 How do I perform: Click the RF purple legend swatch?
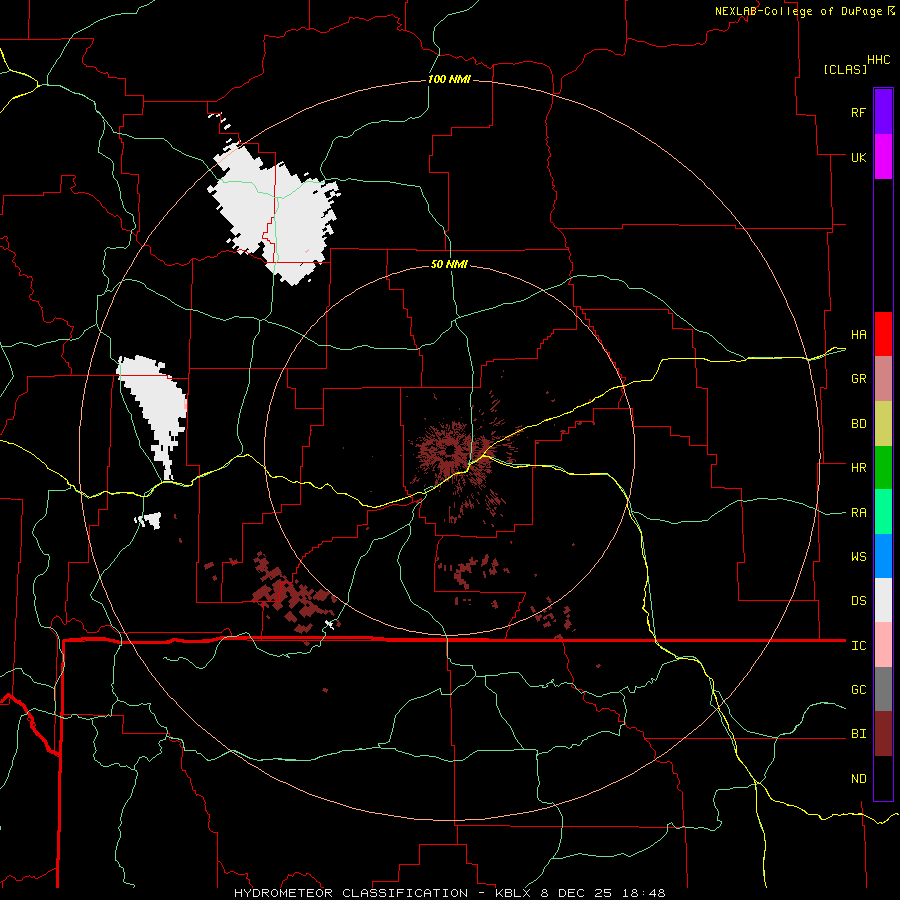(883, 112)
